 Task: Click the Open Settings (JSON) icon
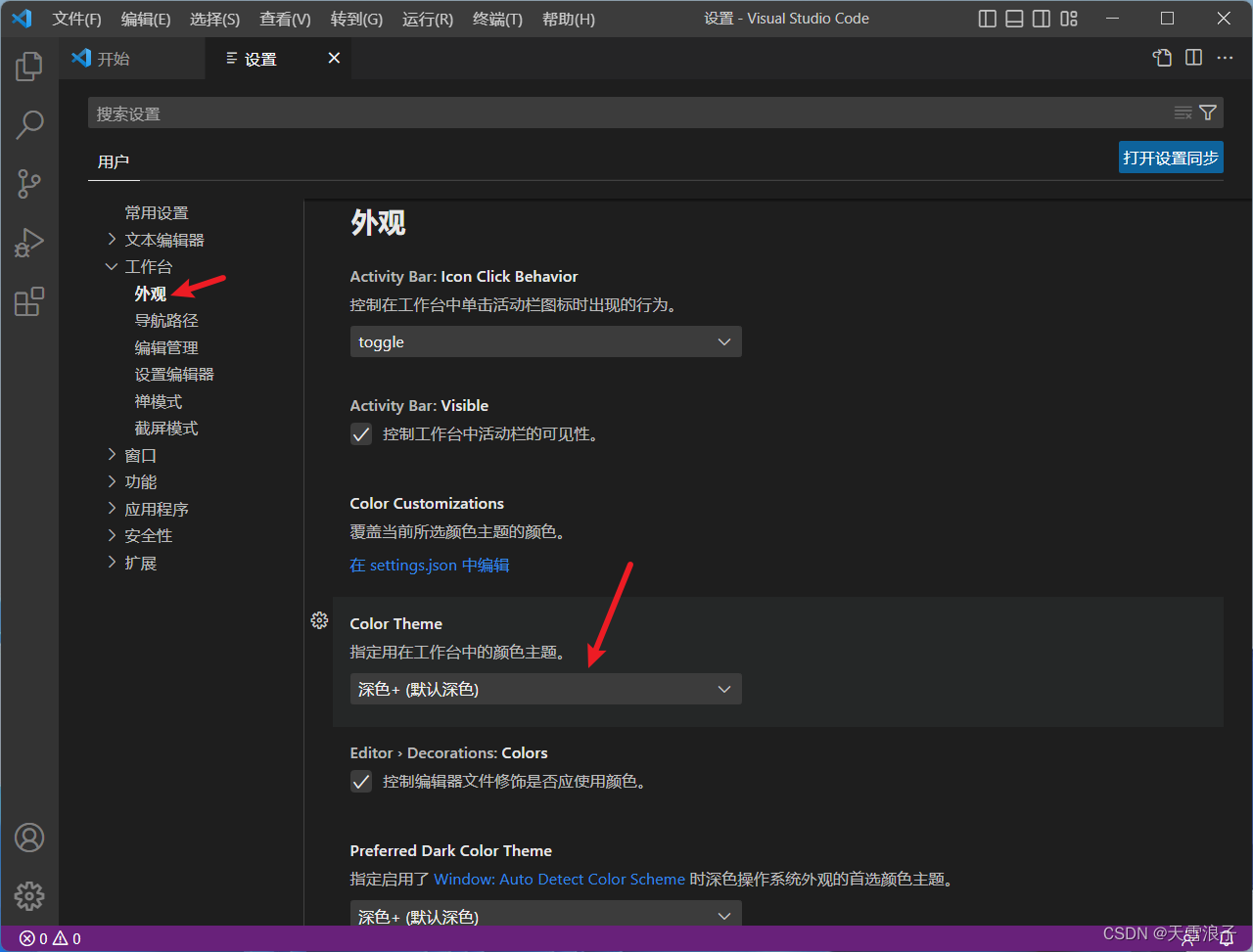tap(1162, 58)
